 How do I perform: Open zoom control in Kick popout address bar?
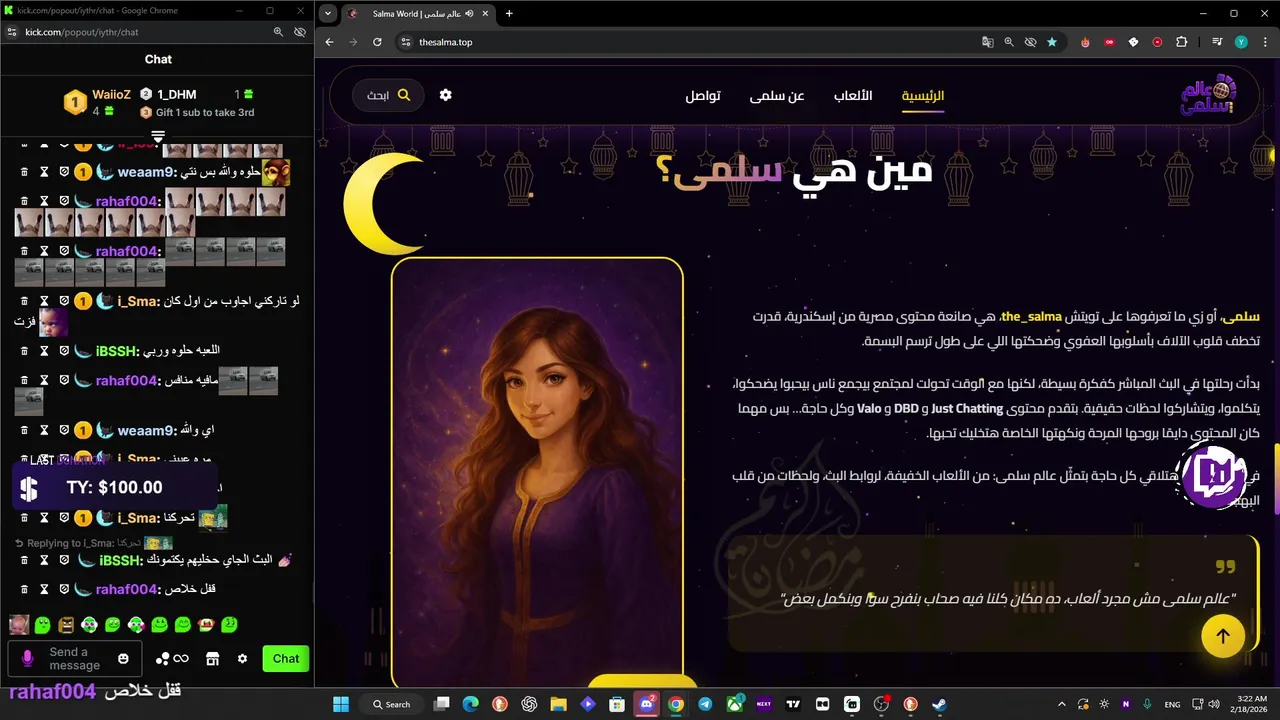[279, 32]
